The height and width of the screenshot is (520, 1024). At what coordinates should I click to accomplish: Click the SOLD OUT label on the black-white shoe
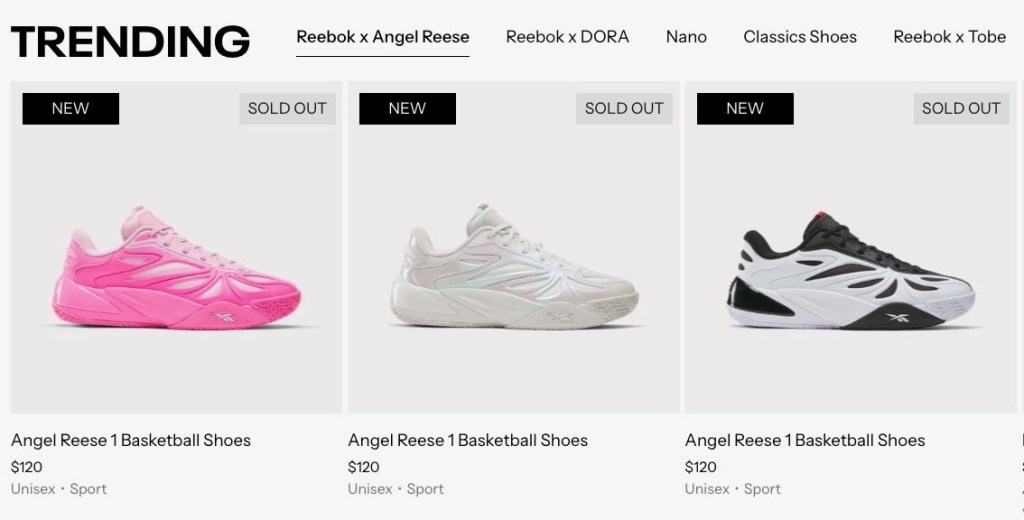961,108
